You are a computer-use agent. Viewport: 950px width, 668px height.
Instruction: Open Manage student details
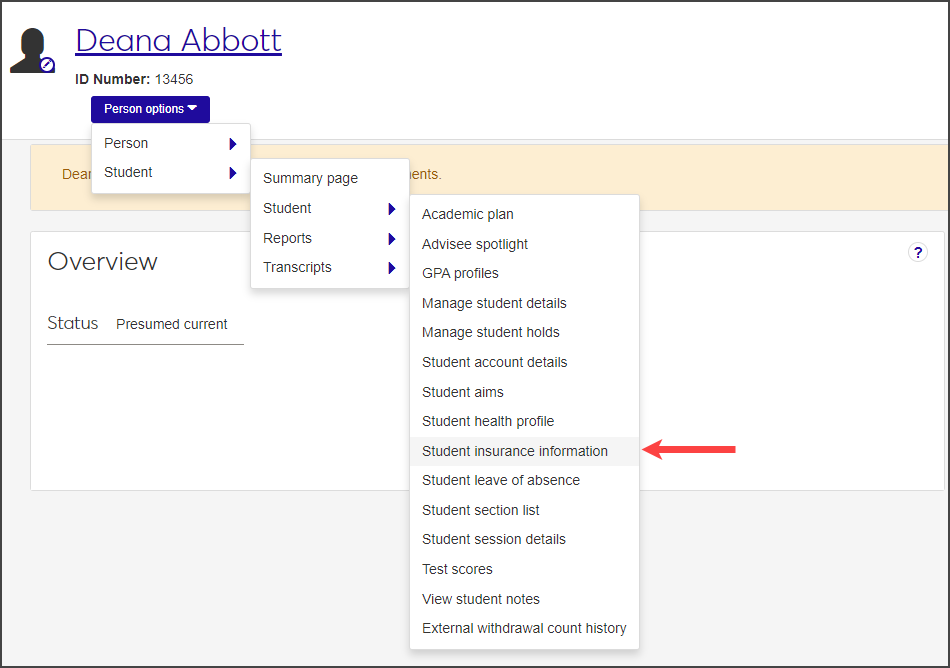click(x=494, y=303)
